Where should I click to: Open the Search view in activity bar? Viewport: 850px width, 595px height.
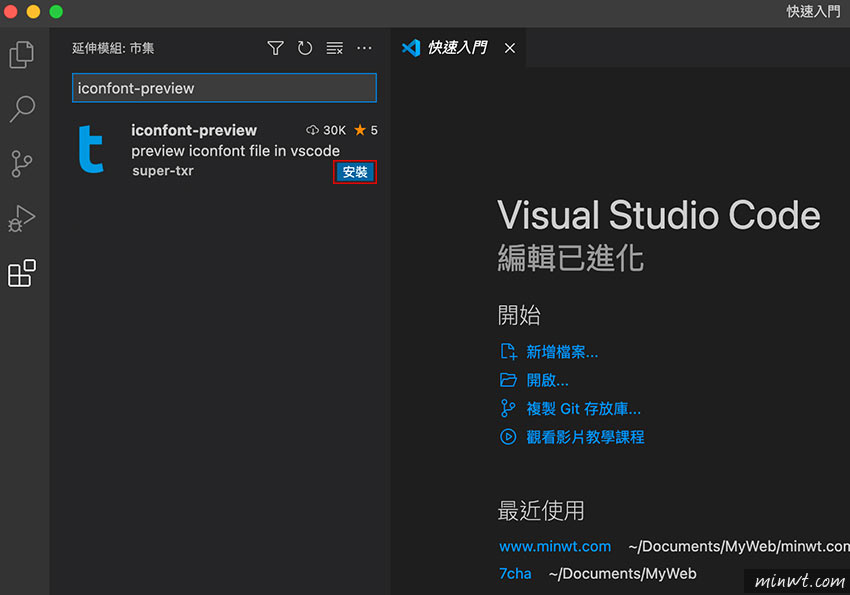22,109
